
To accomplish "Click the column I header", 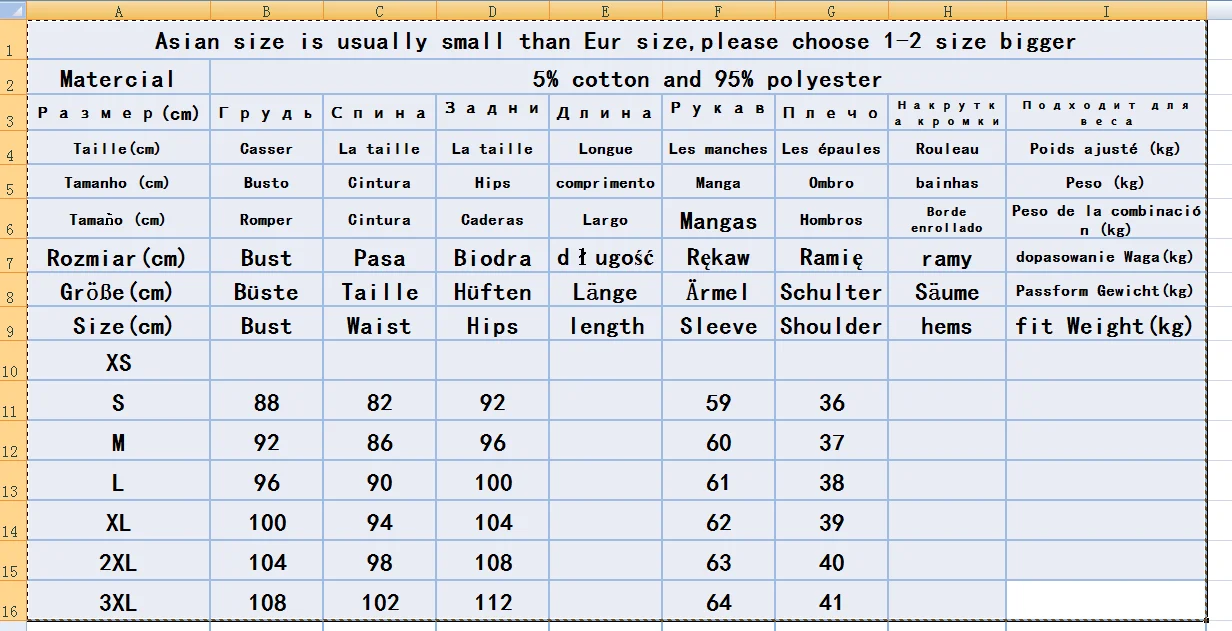I will pos(1105,11).
